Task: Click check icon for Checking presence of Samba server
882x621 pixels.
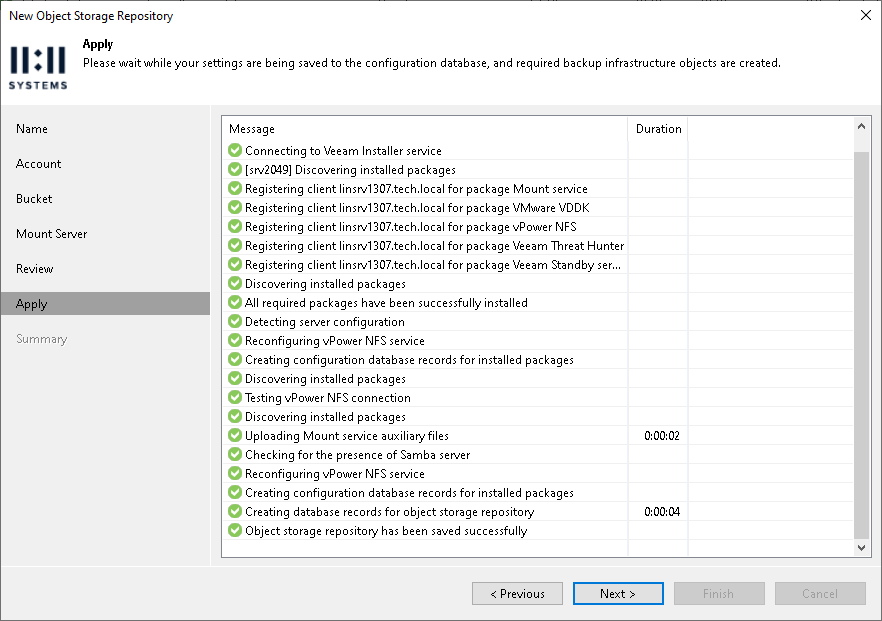Action: click(x=235, y=454)
